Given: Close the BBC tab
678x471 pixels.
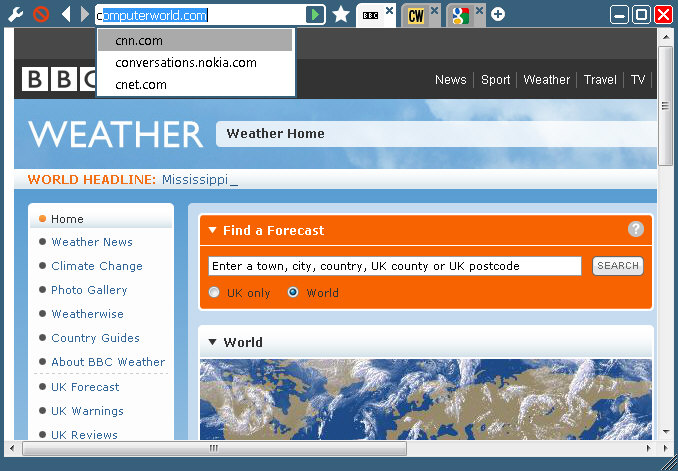Looking at the screenshot, I should [390, 10].
